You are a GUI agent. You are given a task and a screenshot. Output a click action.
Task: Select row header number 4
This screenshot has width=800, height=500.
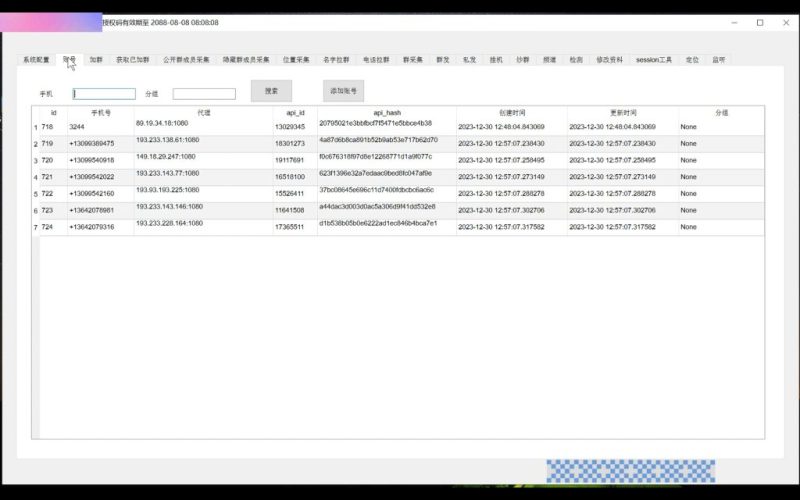point(36,177)
